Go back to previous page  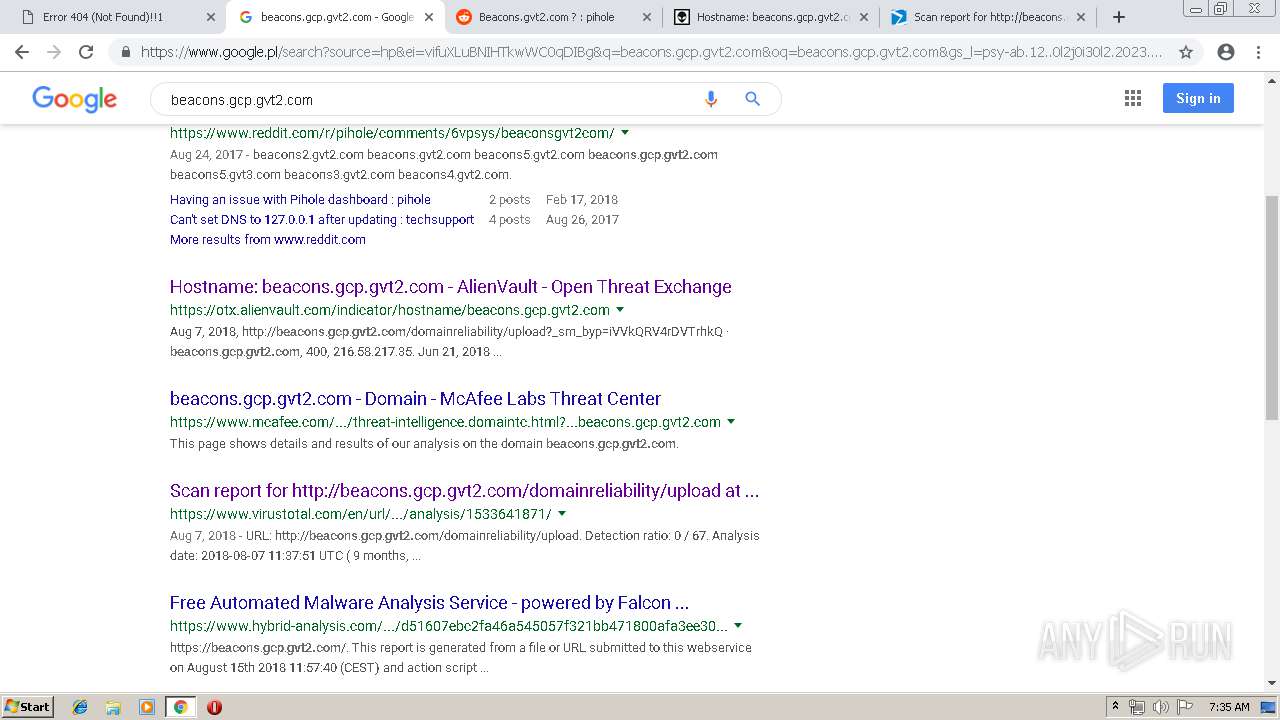point(22,52)
